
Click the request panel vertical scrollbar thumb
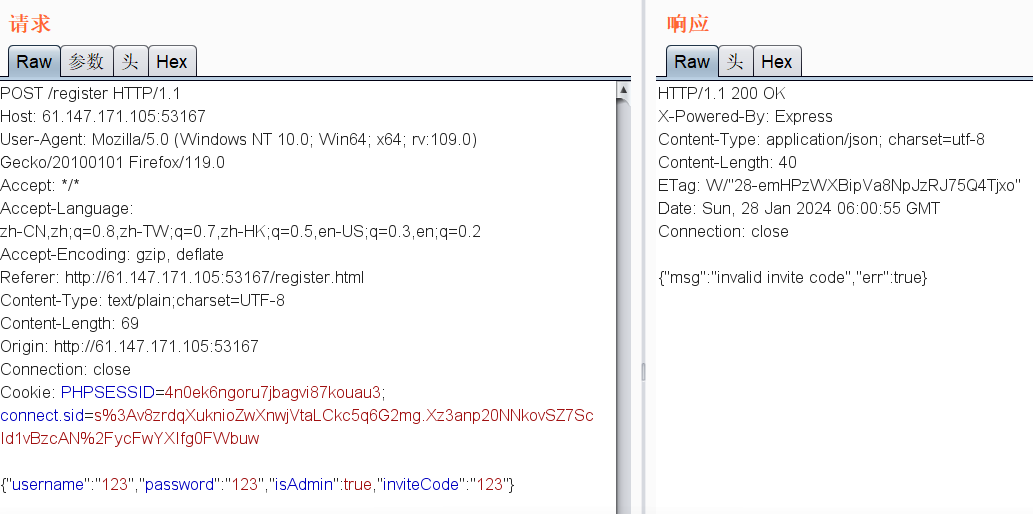pos(623,306)
